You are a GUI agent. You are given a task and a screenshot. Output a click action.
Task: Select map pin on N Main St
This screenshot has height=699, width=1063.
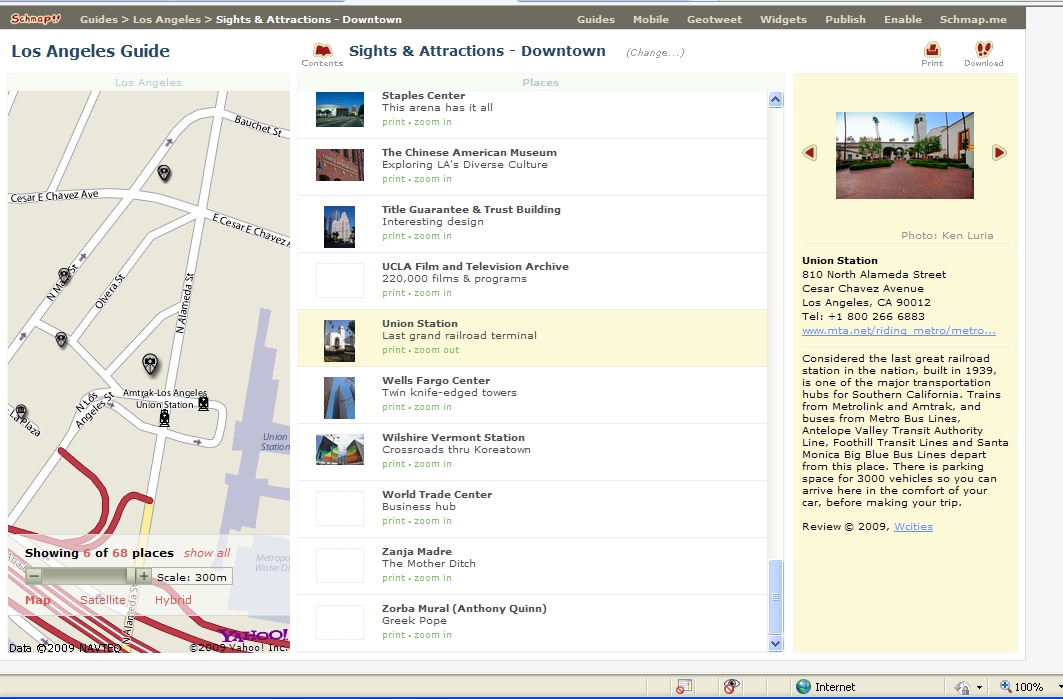tap(64, 276)
